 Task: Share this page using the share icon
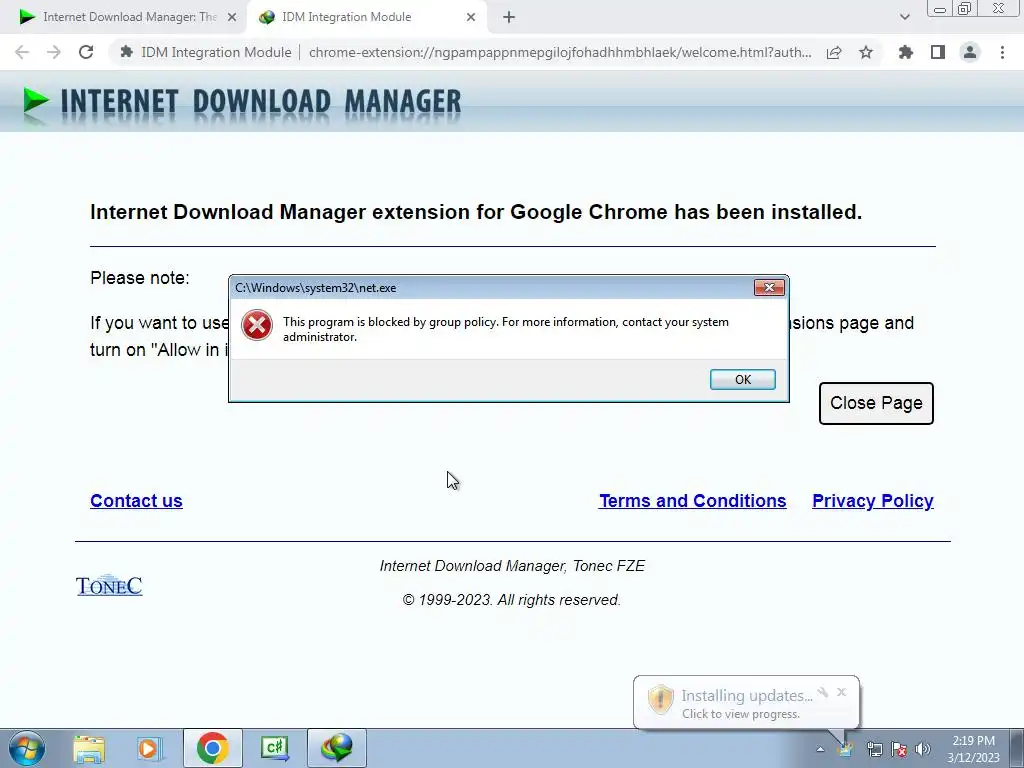pos(834,52)
